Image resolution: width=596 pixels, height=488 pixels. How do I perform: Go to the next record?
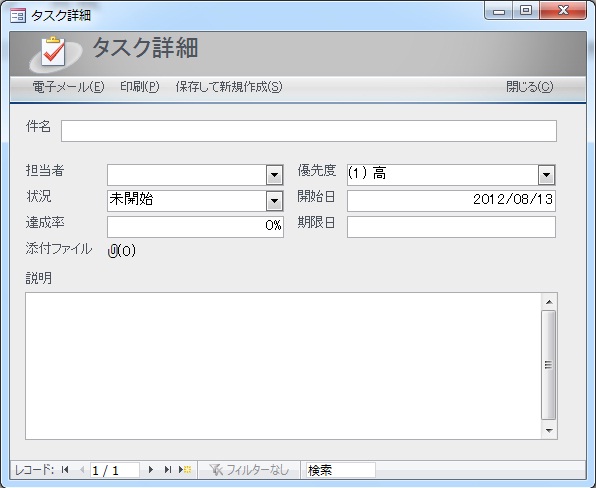(x=151, y=470)
